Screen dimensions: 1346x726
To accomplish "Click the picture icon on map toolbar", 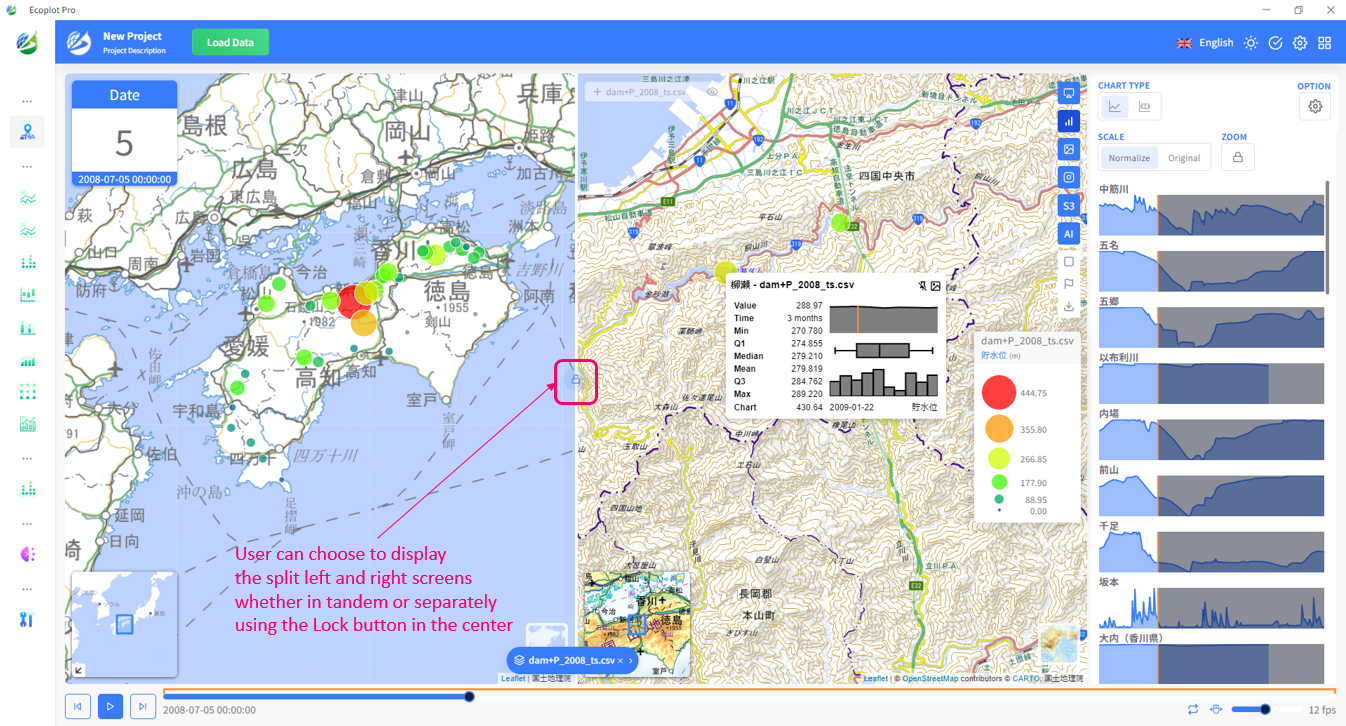I will [x=1069, y=149].
